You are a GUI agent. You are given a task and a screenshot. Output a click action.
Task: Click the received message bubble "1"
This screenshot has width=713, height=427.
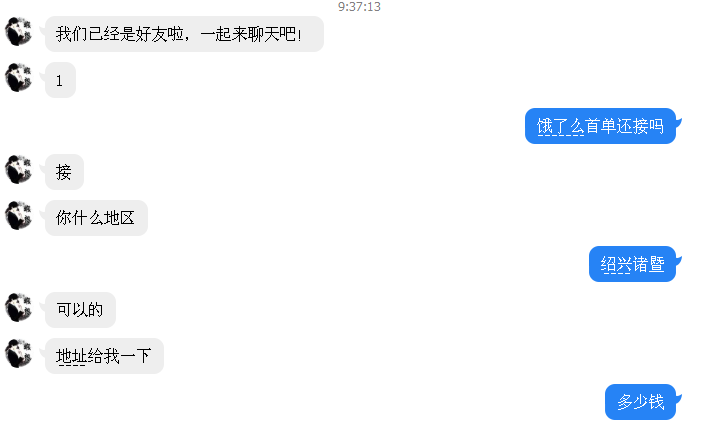pos(60,80)
